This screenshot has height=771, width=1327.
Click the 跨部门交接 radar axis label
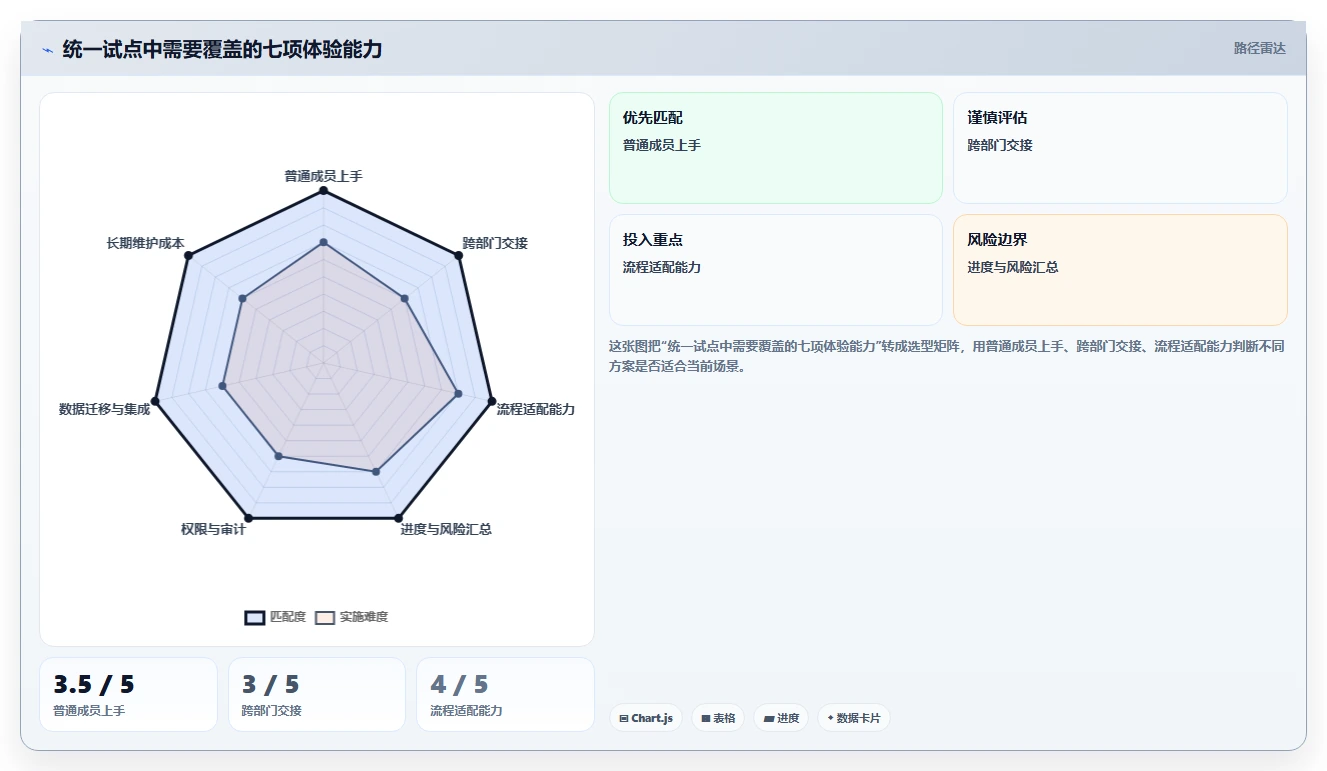point(495,243)
